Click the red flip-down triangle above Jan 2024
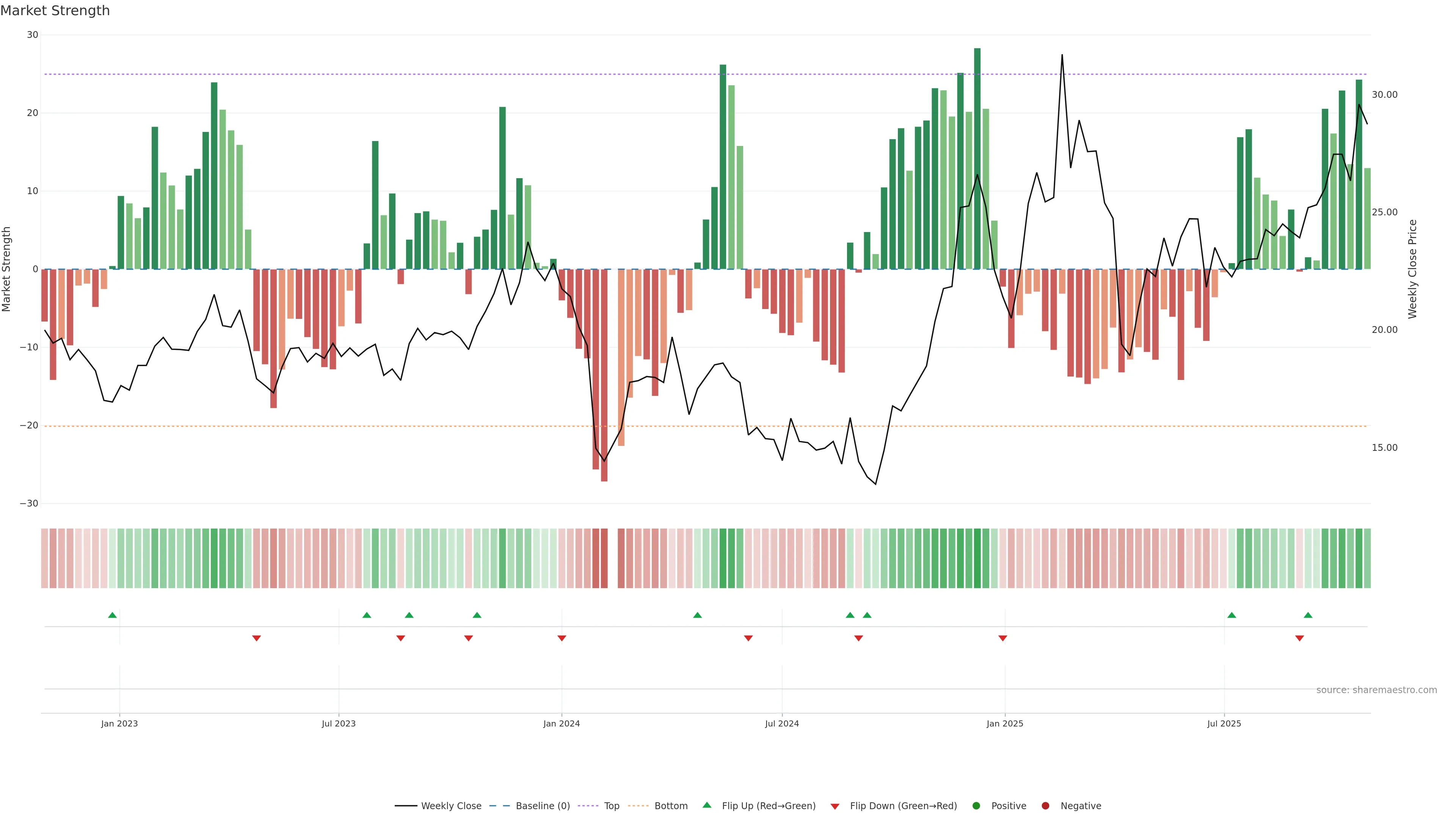1456x819 pixels. [562, 638]
